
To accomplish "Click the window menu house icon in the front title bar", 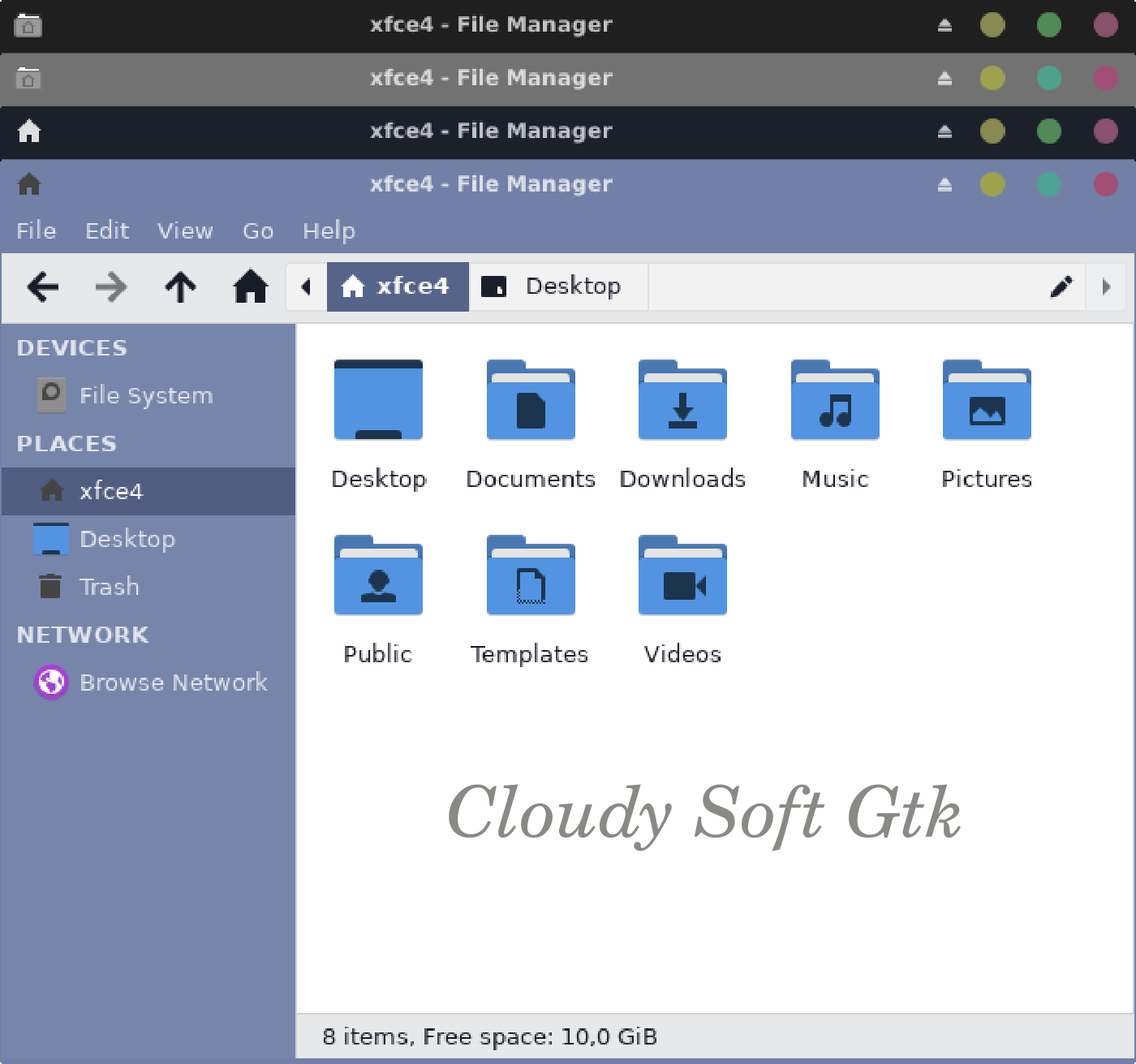I will point(29,184).
